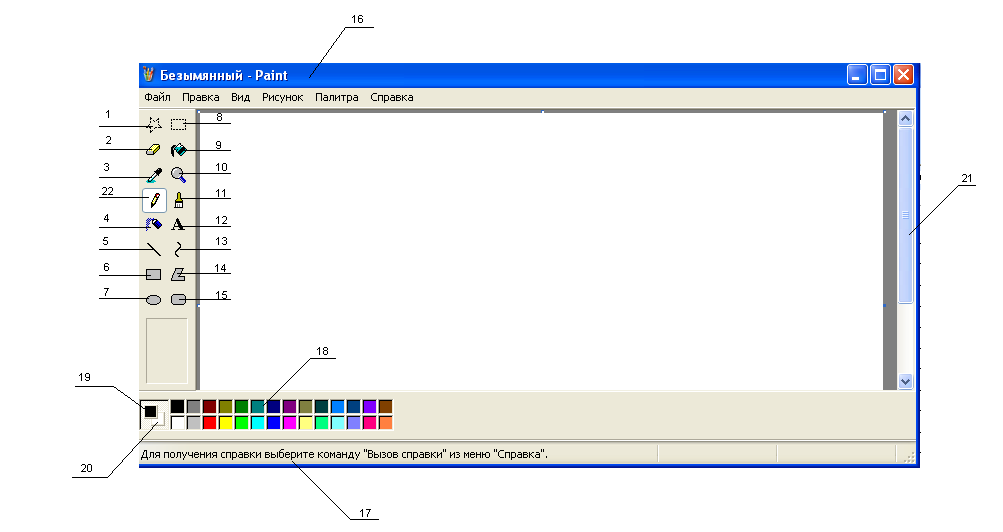
Task: Select the Curve tool
Action: pyautogui.click(x=178, y=249)
